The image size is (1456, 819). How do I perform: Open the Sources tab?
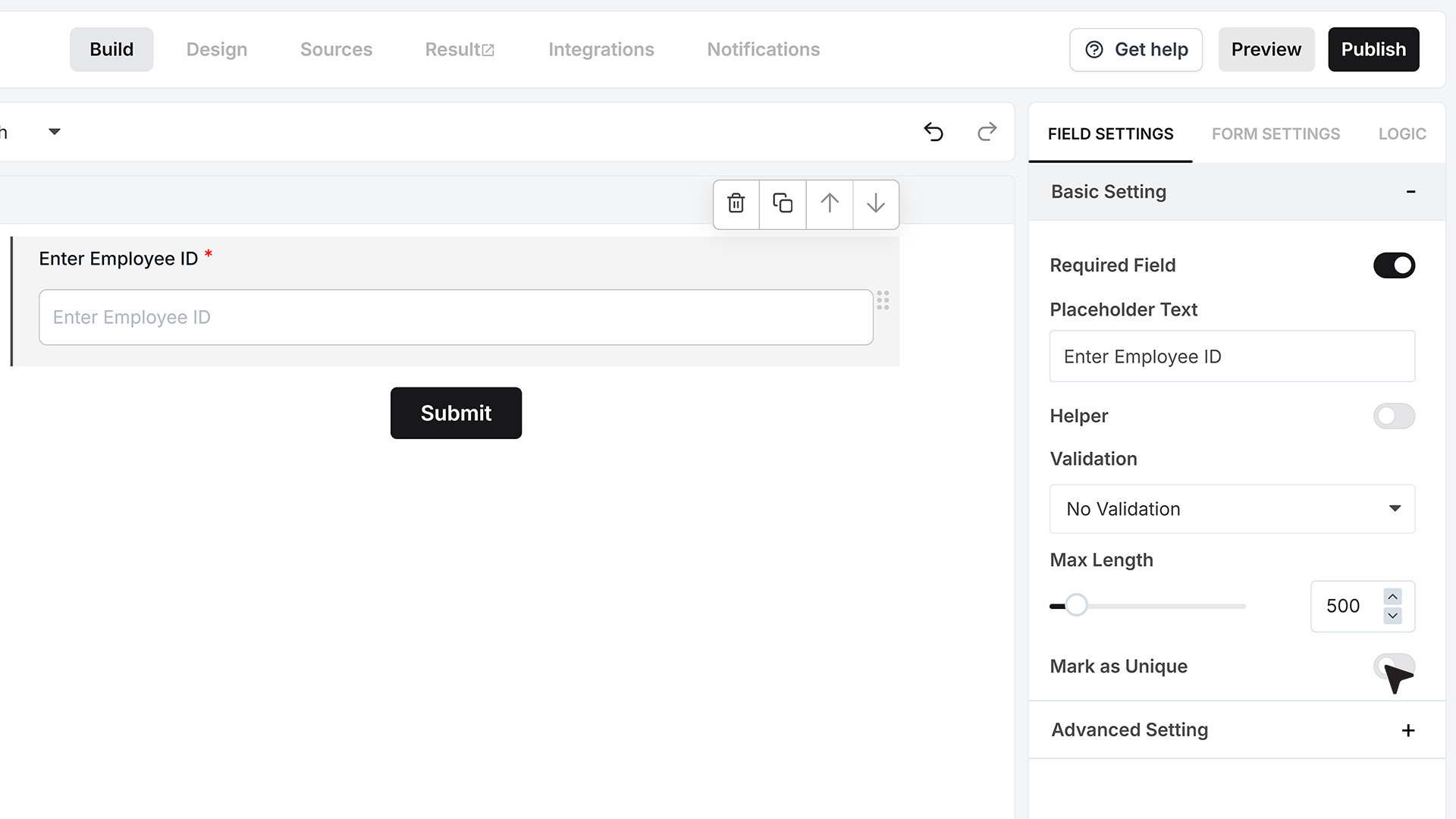coord(336,49)
